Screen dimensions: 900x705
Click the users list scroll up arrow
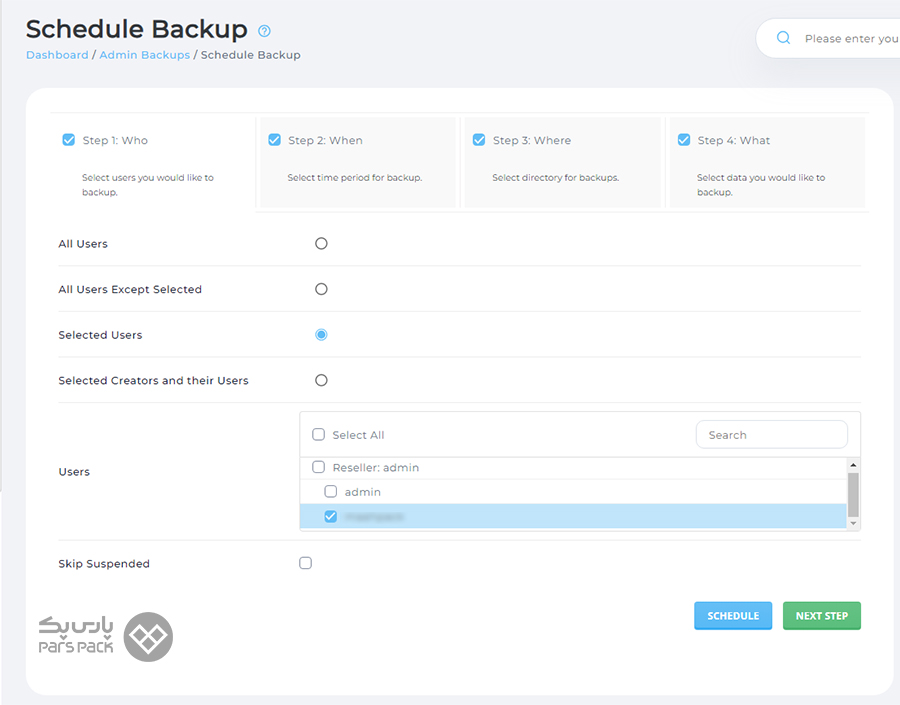pos(853,465)
